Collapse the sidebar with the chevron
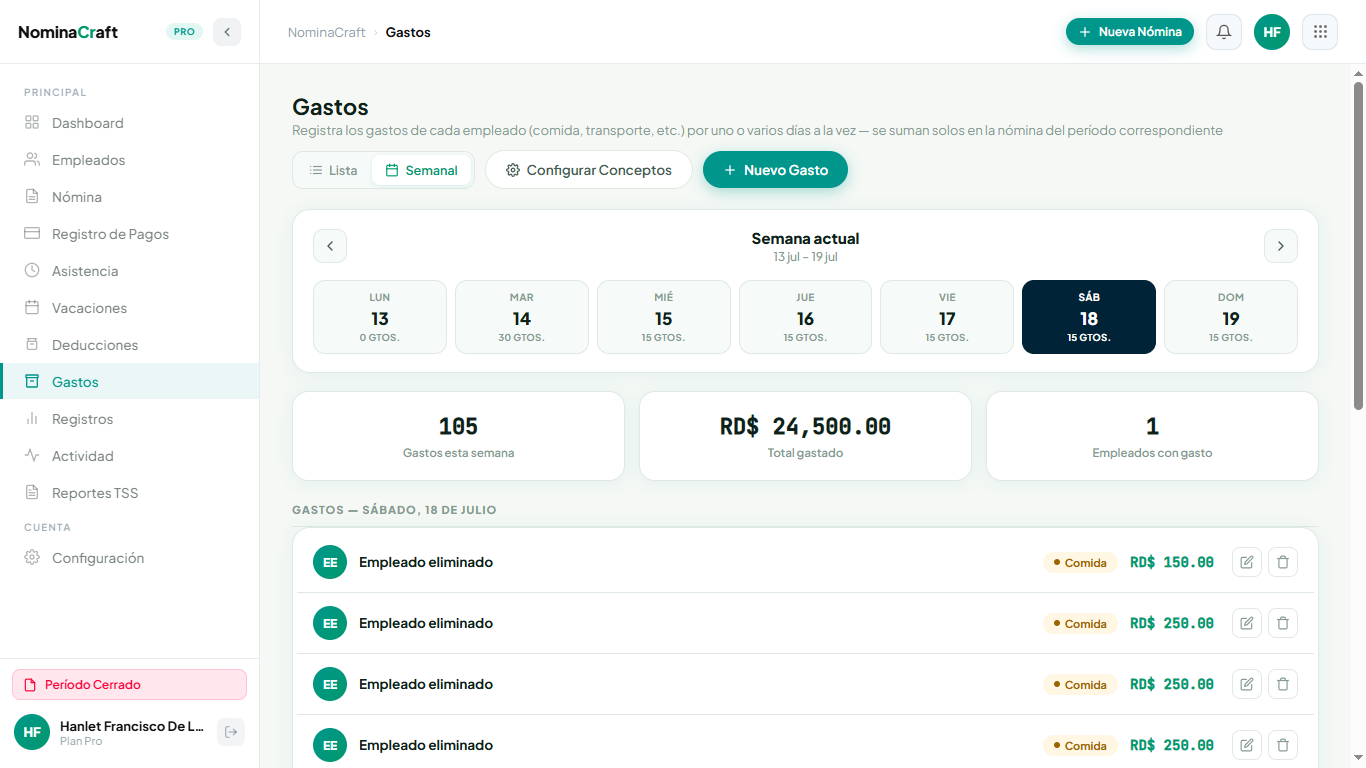1366x768 pixels. pyautogui.click(x=227, y=32)
